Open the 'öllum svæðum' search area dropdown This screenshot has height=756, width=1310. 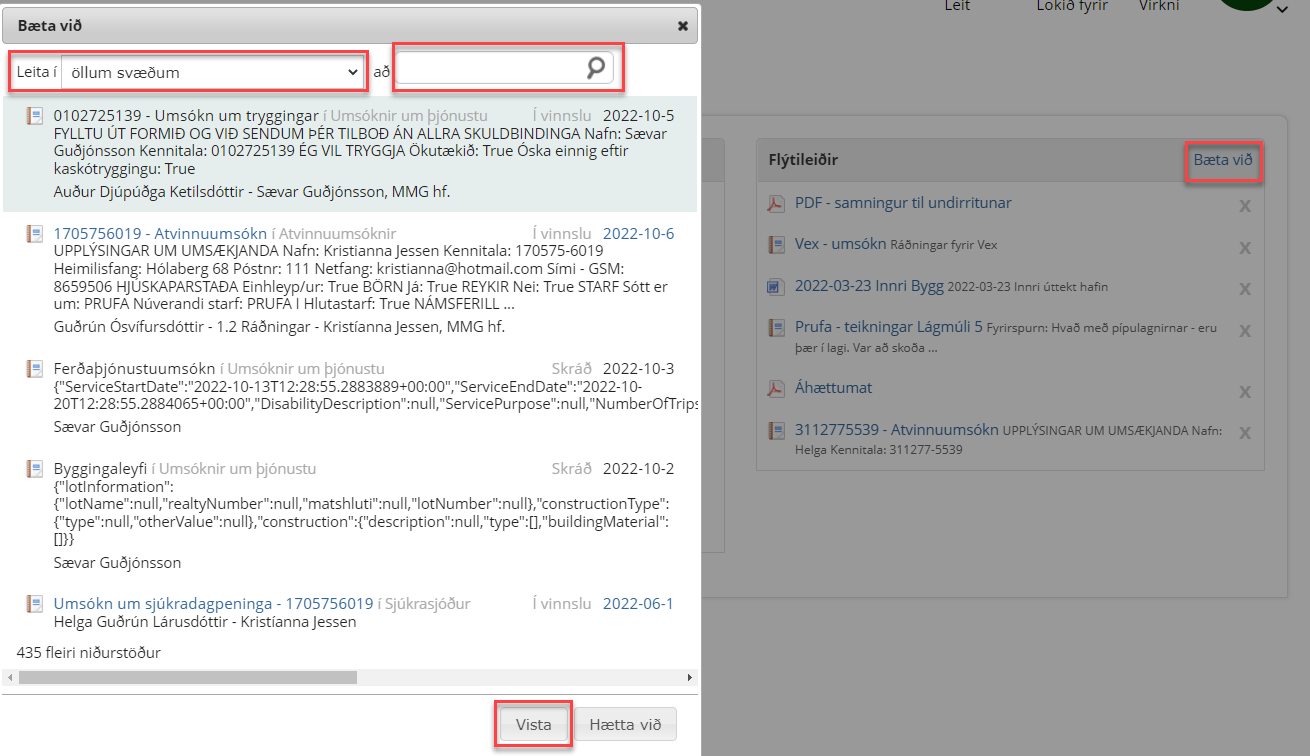tap(212, 72)
